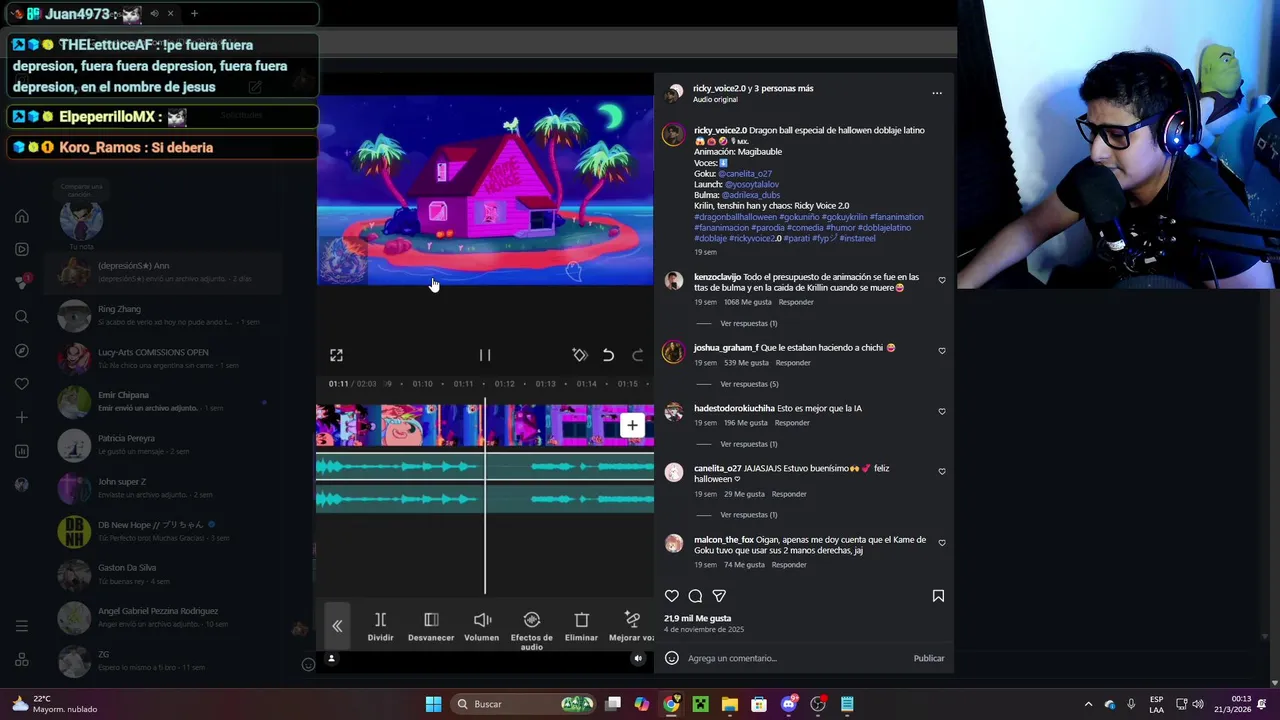Redo the edit with the forward arrow
This screenshot has height=720, width=1280.
click(x=637, y=355)
